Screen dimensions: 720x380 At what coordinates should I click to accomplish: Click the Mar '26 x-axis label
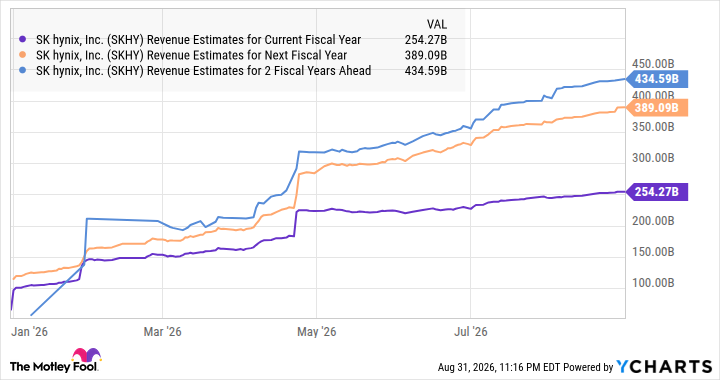tap(163, 331)
